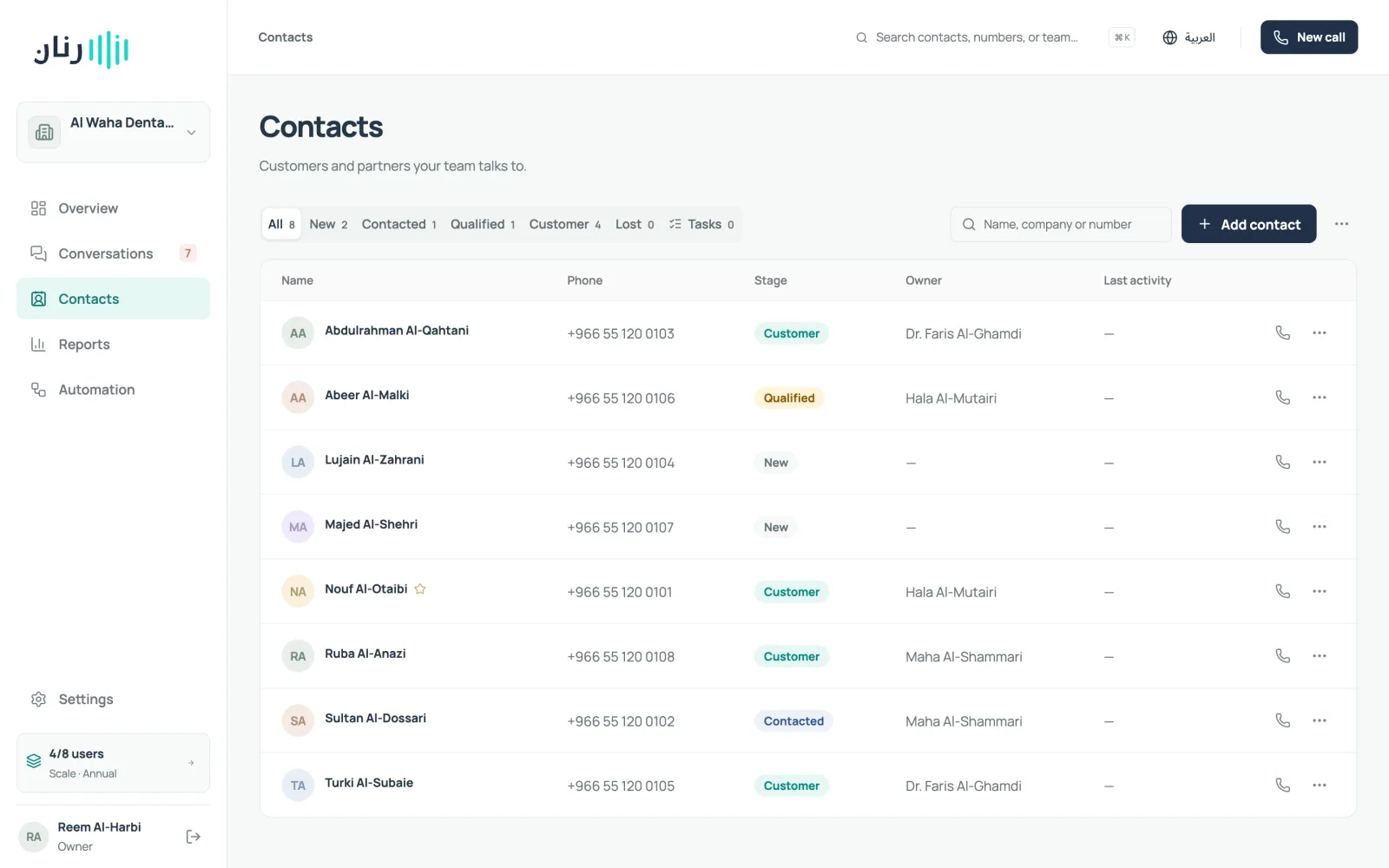The width and height of the screenshot is (1389, 868).
Task: Filter by Contacted stage tab
Action: coord(398,224)
